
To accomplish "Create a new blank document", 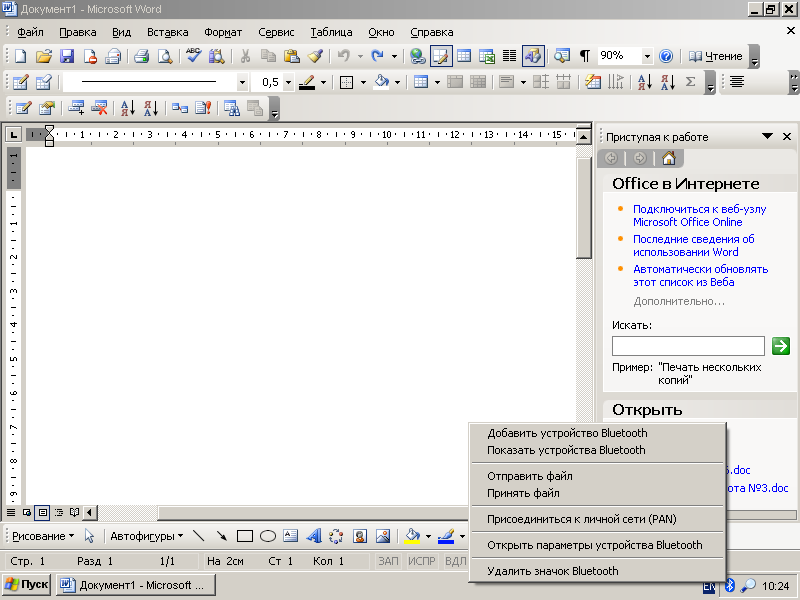I will [x=21, y=56].
